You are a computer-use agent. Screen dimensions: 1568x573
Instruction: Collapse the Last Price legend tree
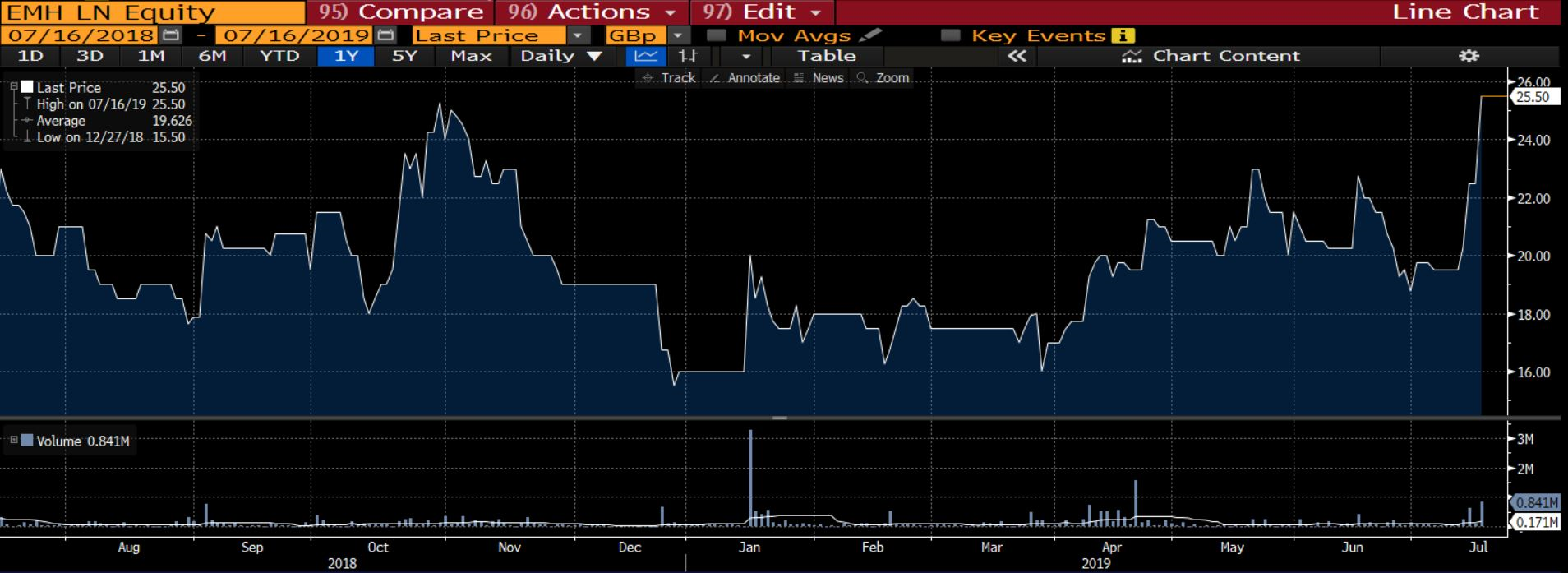tap(14, 87)
